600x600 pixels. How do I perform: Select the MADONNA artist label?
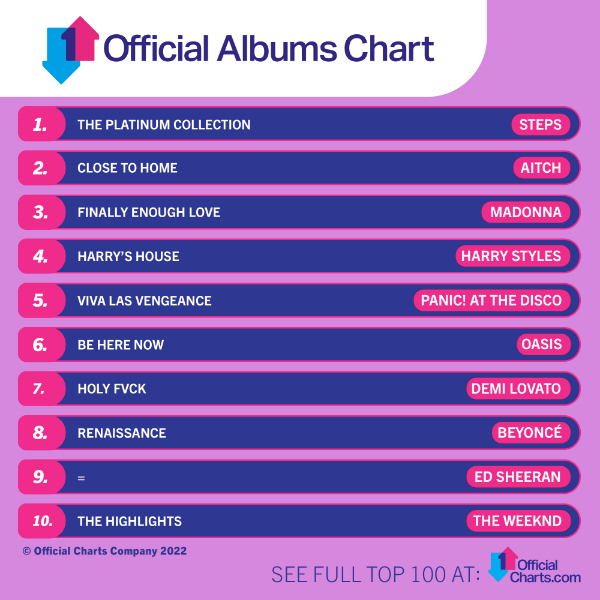point(526,212)
